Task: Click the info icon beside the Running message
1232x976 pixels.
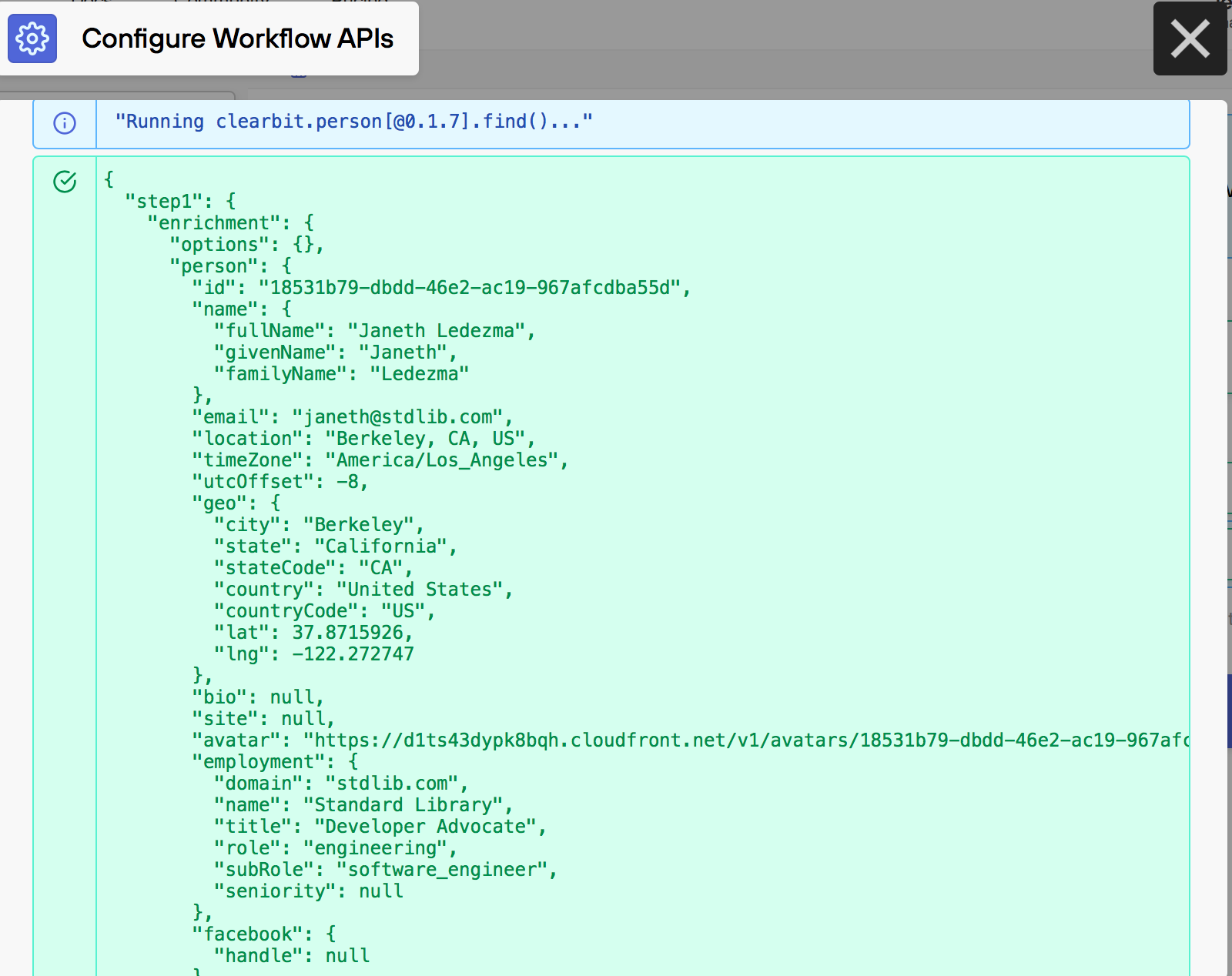Action: 65,123
